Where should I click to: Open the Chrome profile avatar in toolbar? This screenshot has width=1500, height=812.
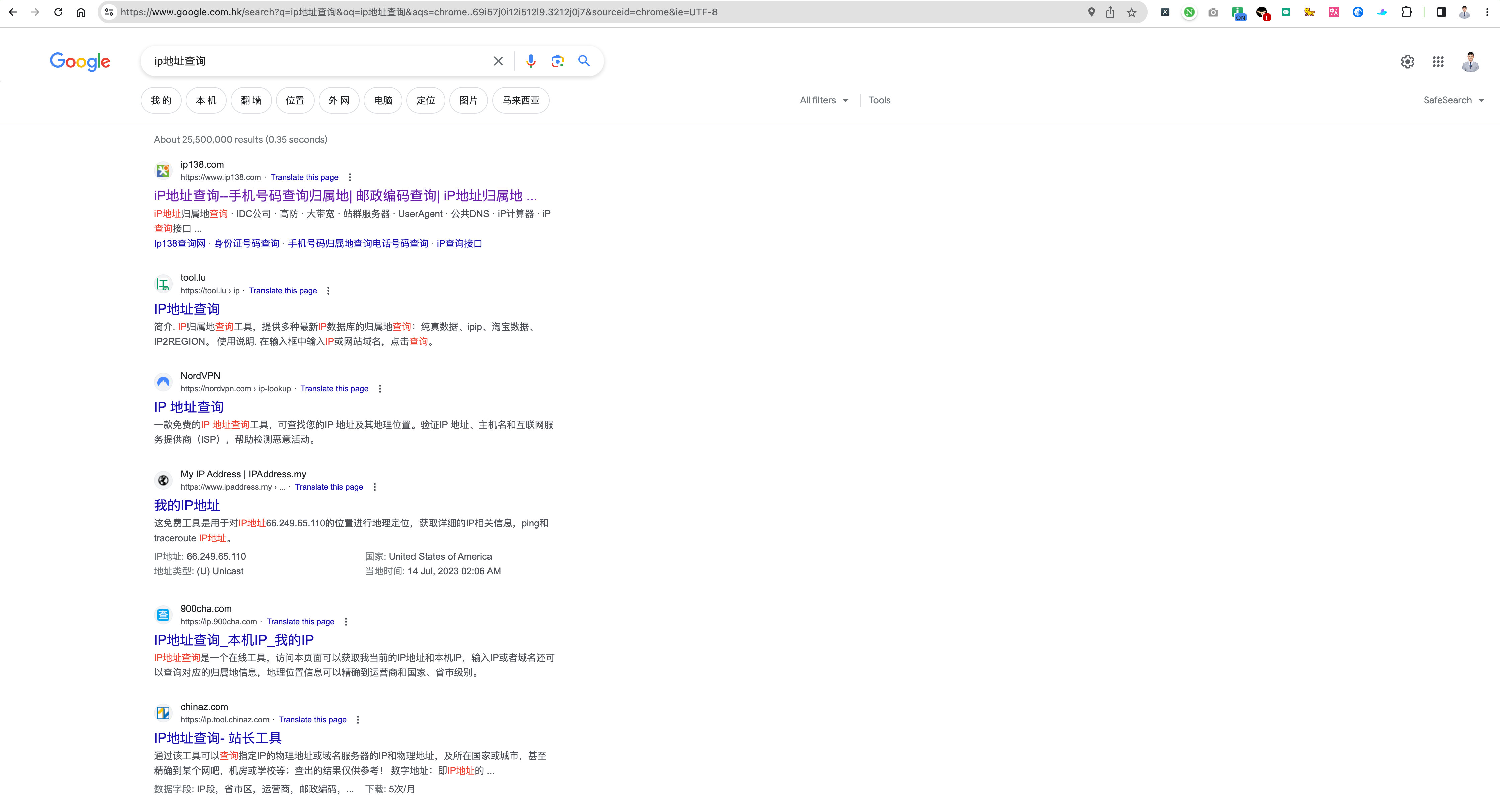[x=1465, y=12]
